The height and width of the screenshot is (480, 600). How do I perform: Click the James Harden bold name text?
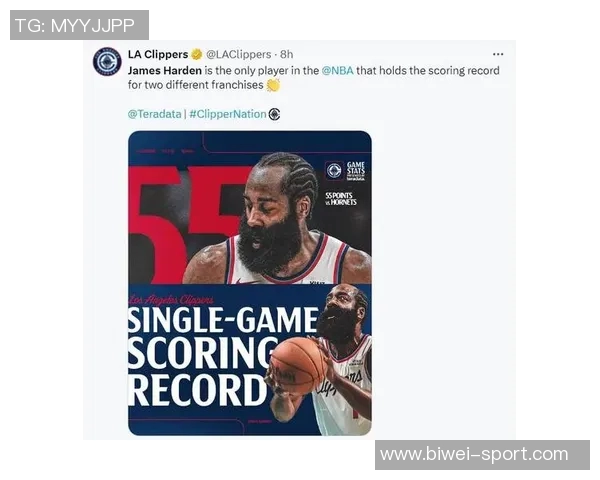click(x=165, y=71)
